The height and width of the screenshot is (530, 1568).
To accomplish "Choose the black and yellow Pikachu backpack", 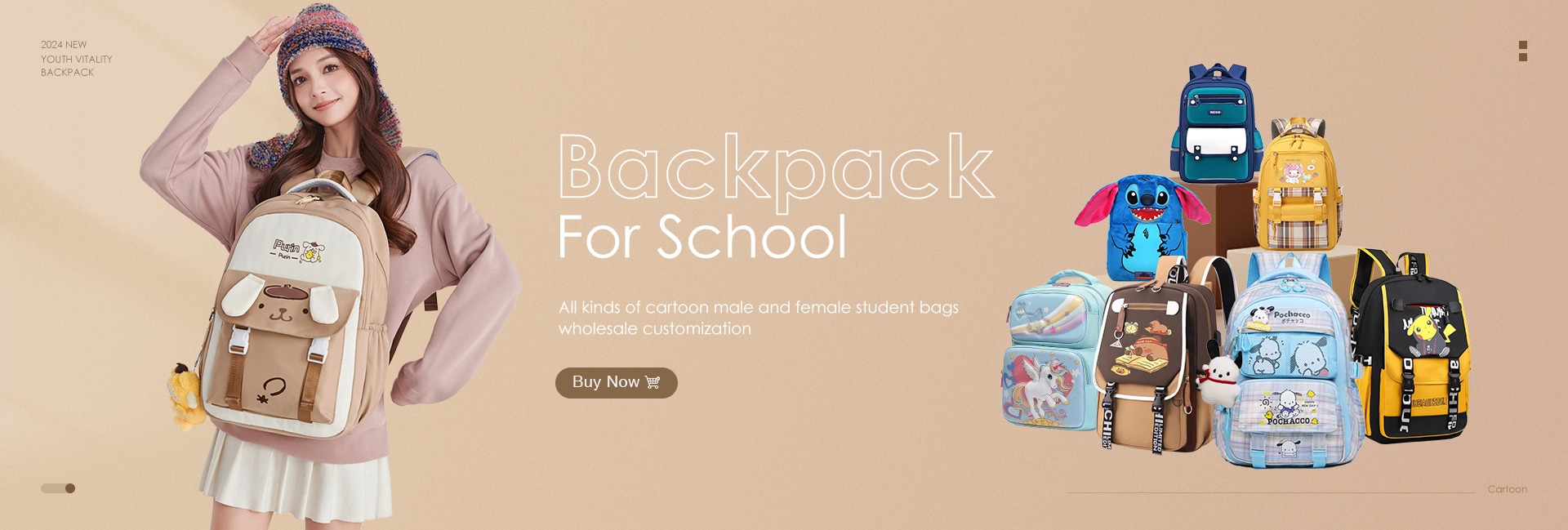I will (x=1411, y=347).
